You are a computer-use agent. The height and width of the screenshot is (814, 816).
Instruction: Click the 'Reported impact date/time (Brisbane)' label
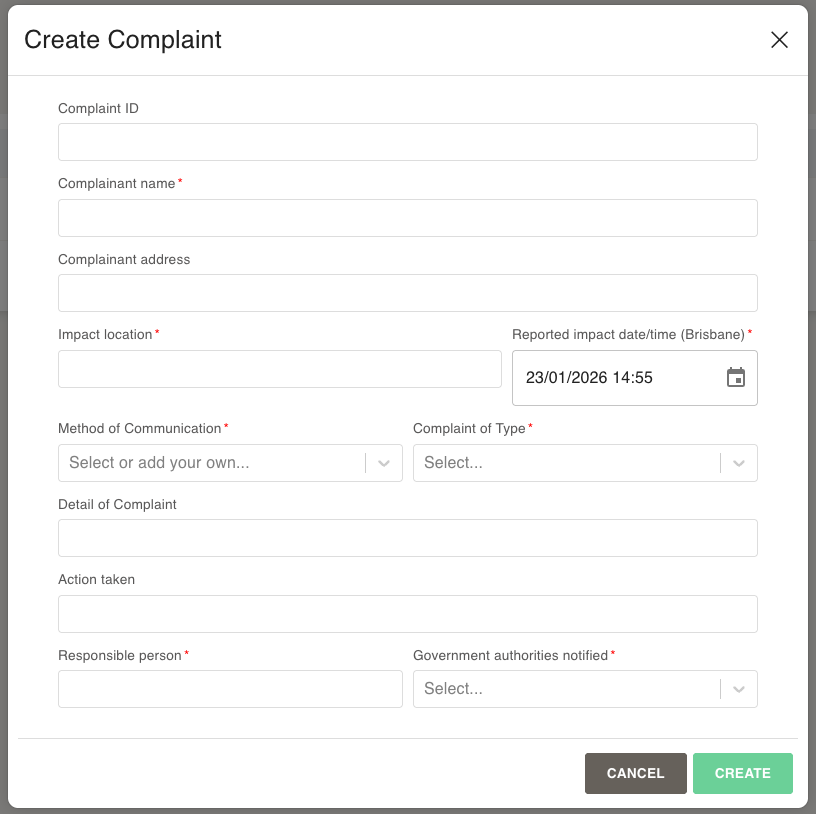628,335
